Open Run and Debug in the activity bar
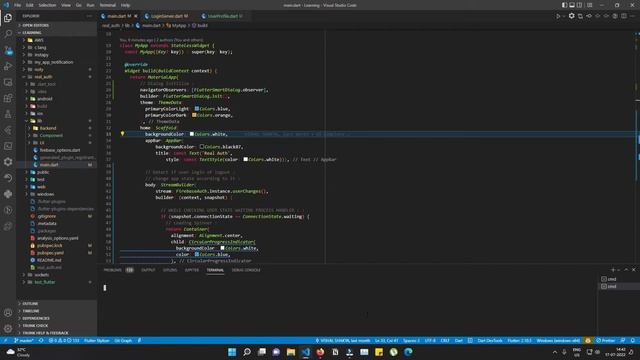 8,66
